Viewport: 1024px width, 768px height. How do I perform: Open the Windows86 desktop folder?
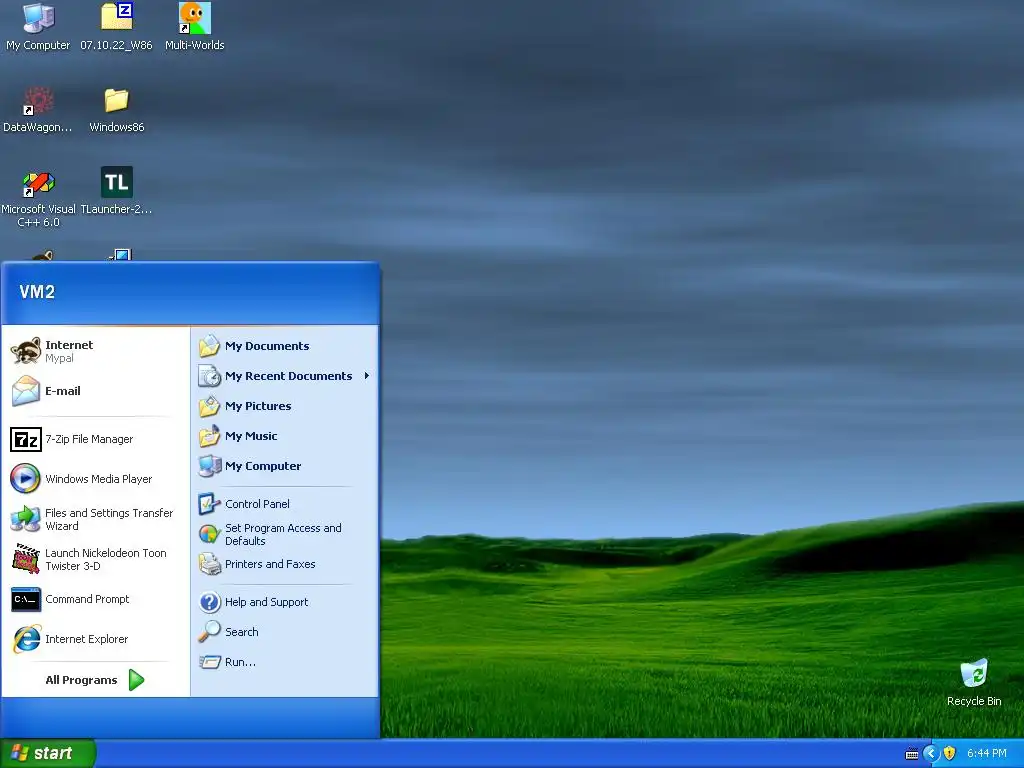click(x=116, y=109)
